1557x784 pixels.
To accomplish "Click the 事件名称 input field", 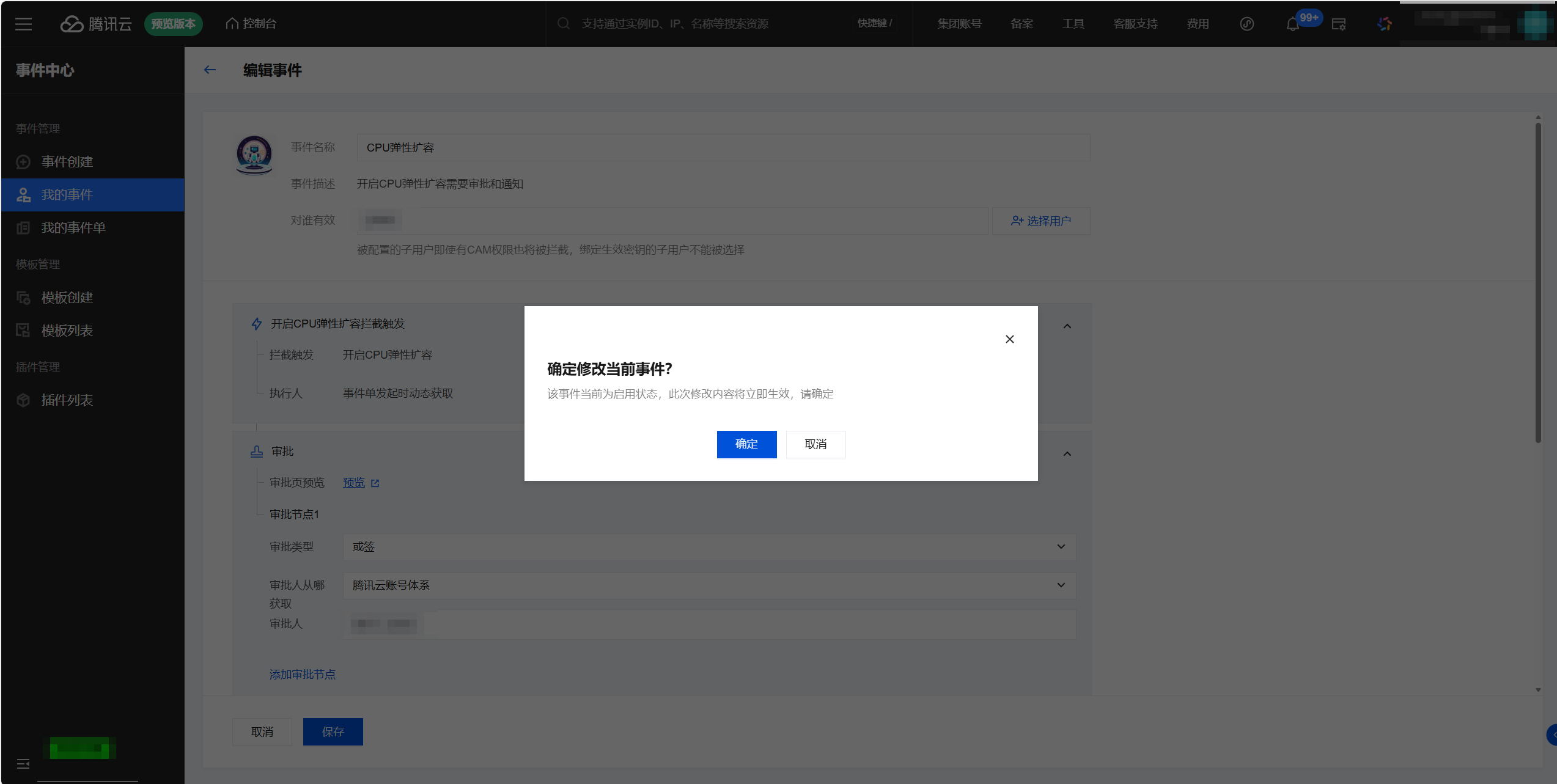I will 723,148.
